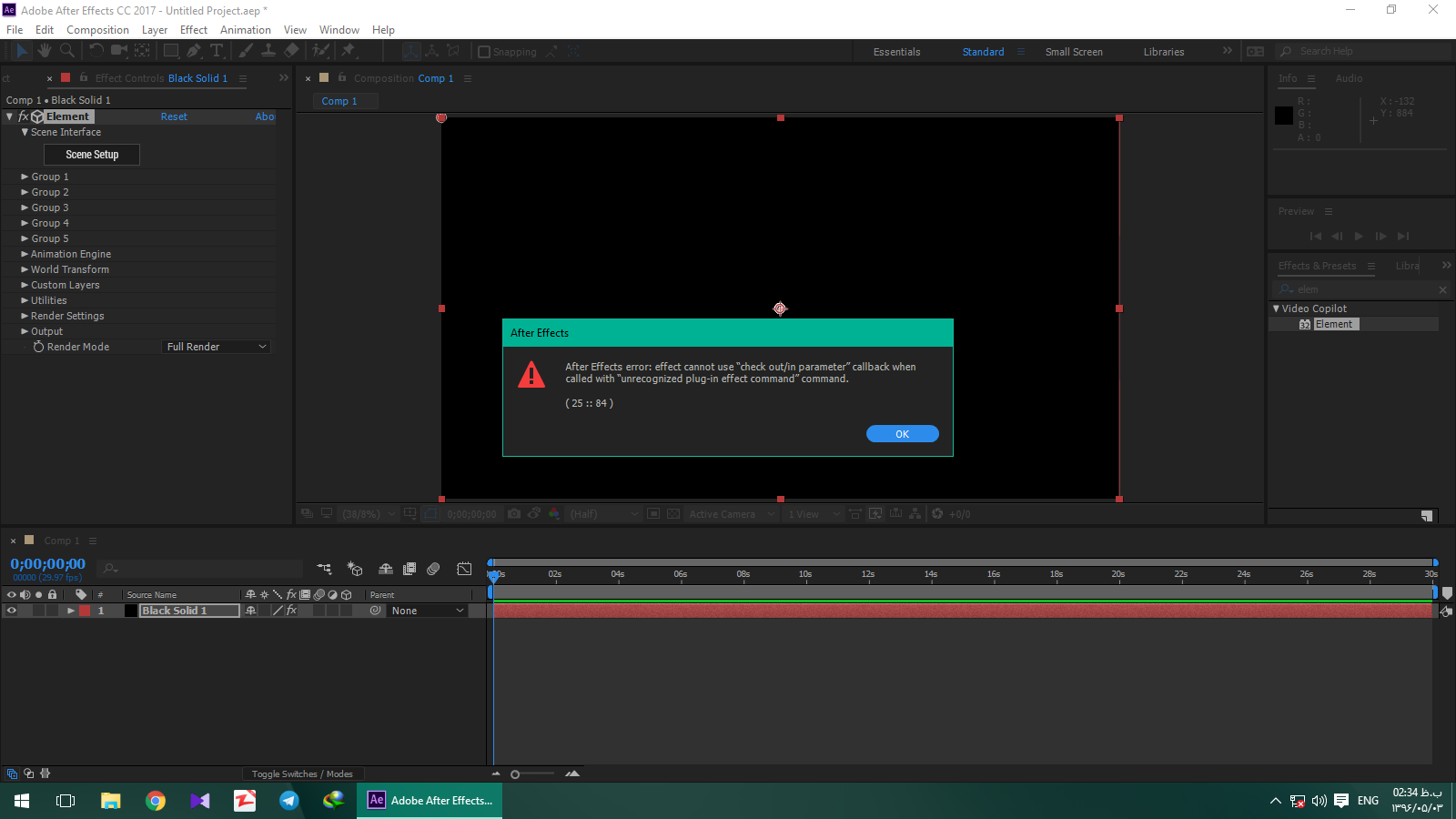Image resolution: width=1456 pixels, height=819 pixels.
Task: Expand the Animation Engine section
Action: (x=25, y=254)
